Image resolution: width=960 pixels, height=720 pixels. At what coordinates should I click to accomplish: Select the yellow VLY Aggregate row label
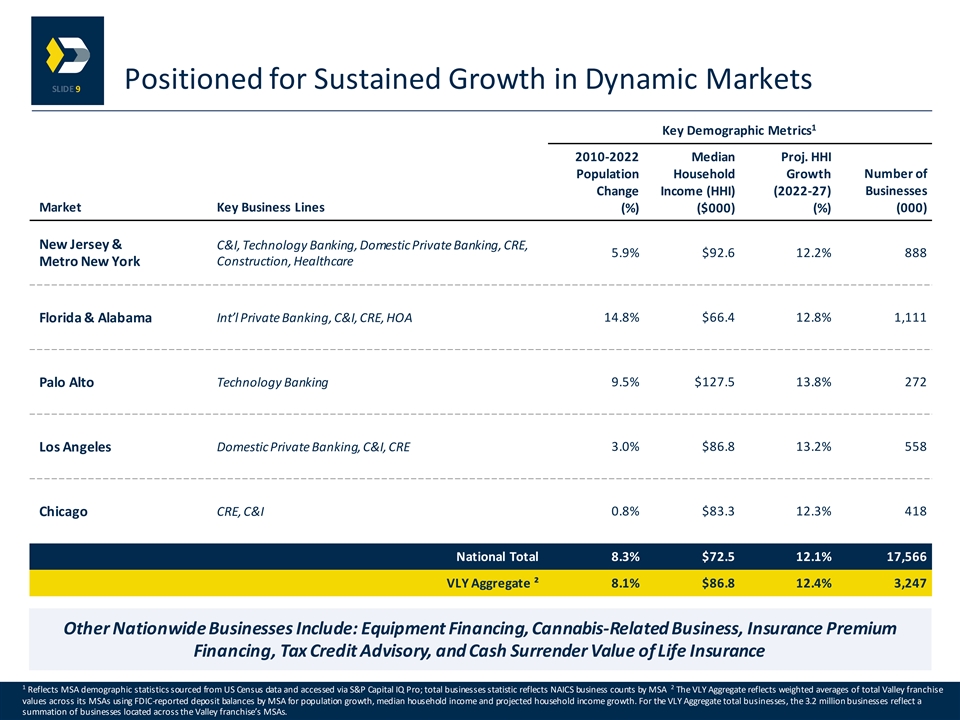coord(493,583)
